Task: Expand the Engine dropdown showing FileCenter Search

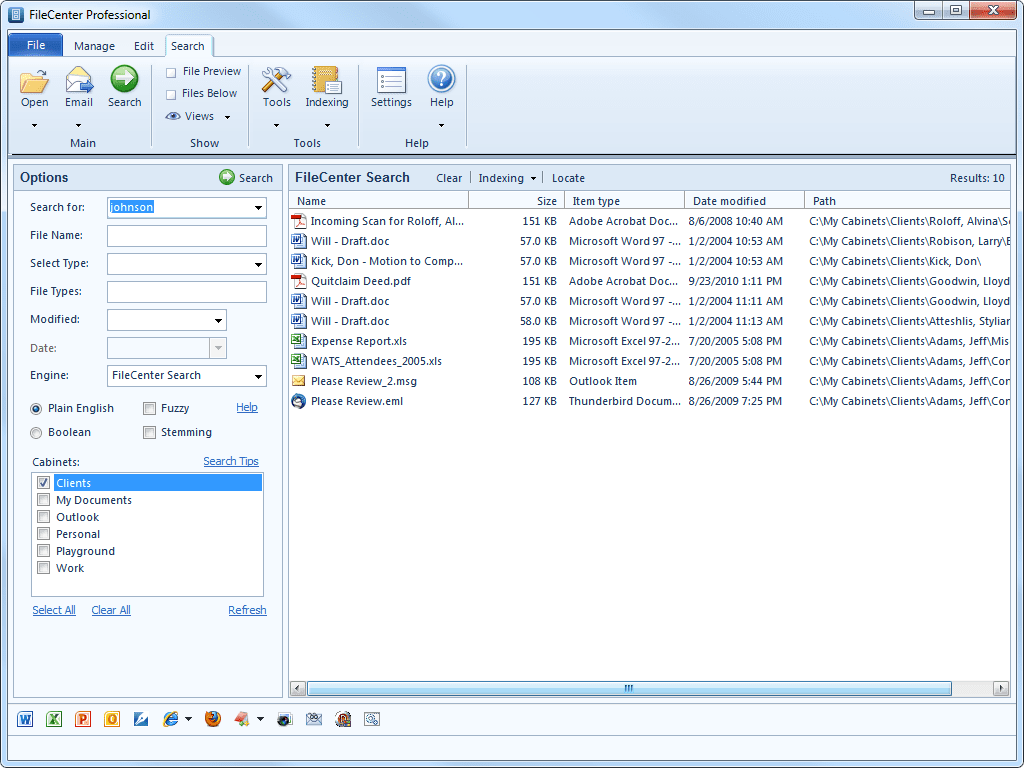Action: tap(258, 376)
